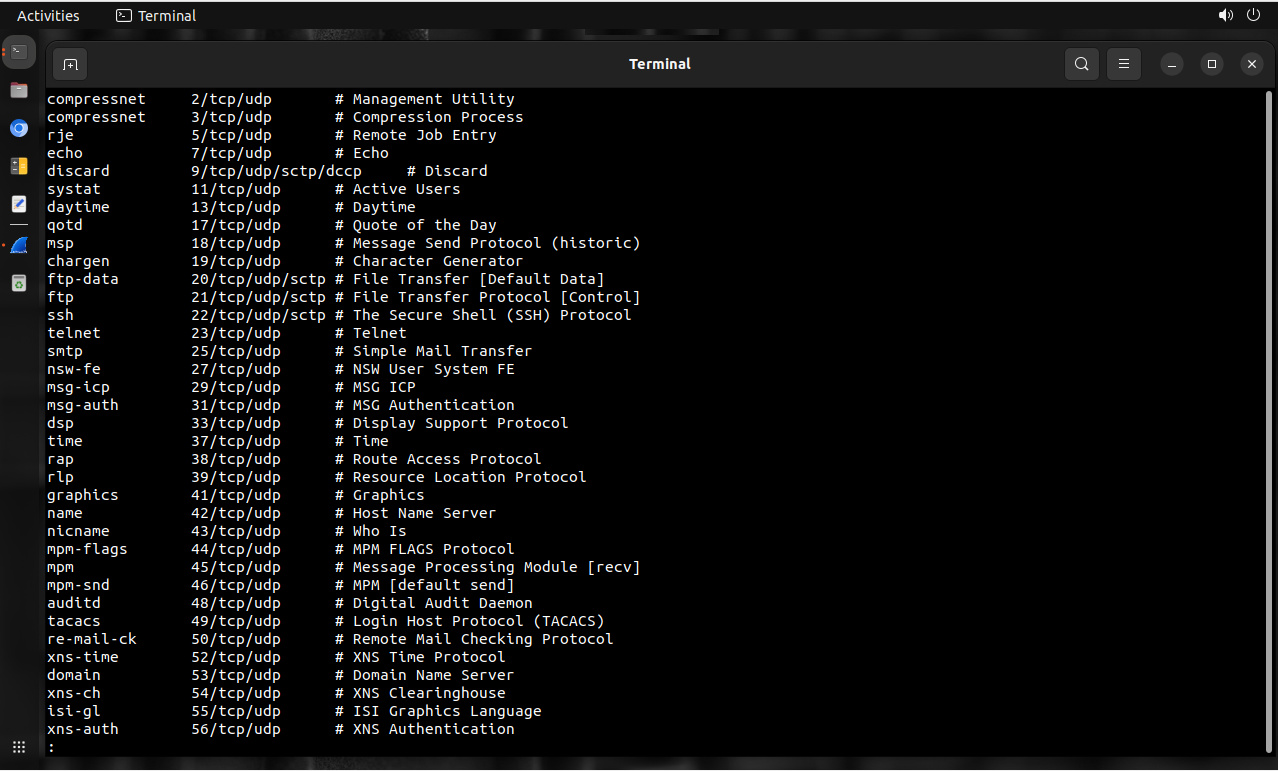Viewport: 1278px width, 771px height.
Task: Close the Terminal window
Action: coord(1251,64)
